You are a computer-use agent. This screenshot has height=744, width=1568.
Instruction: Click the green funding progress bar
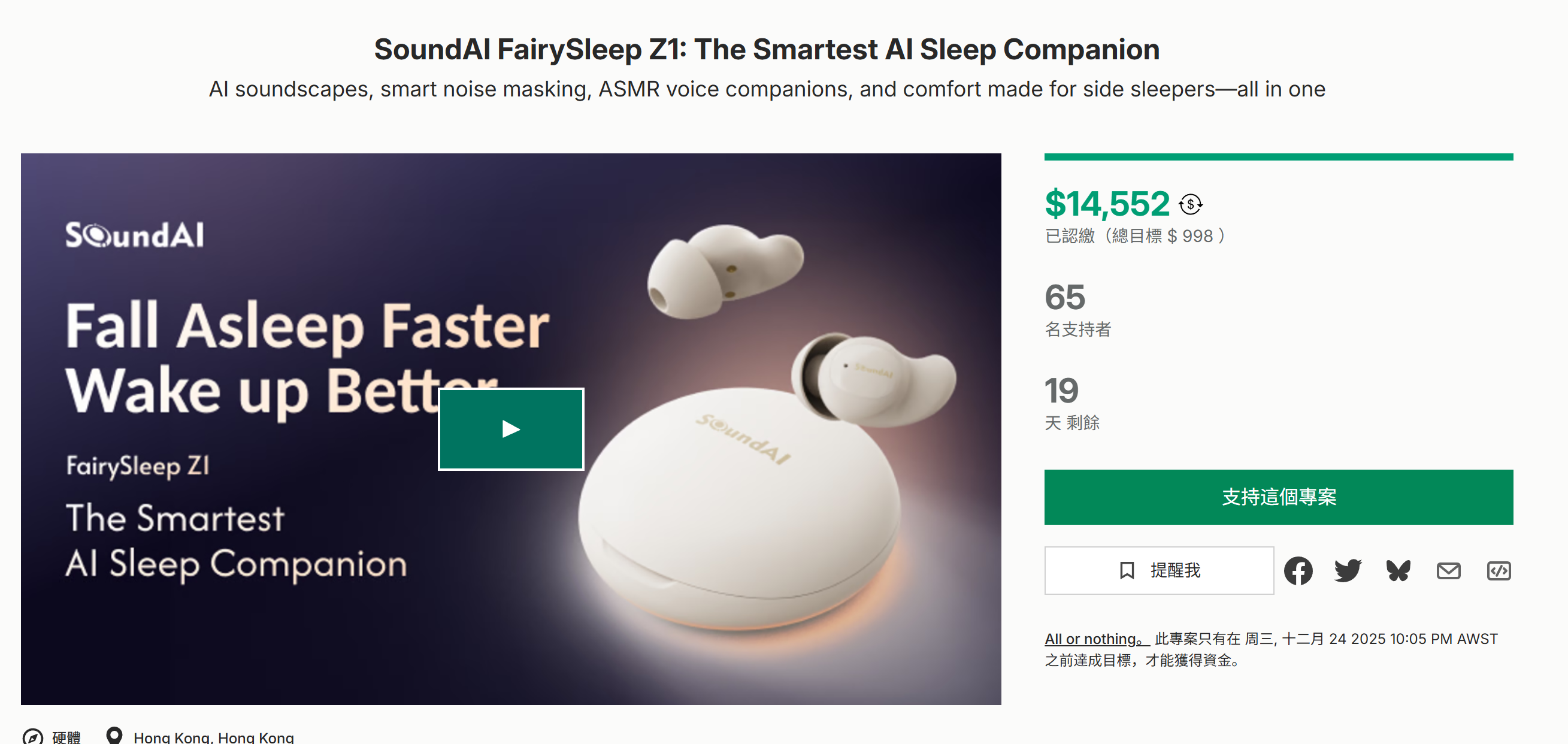tap(1278, 156)
